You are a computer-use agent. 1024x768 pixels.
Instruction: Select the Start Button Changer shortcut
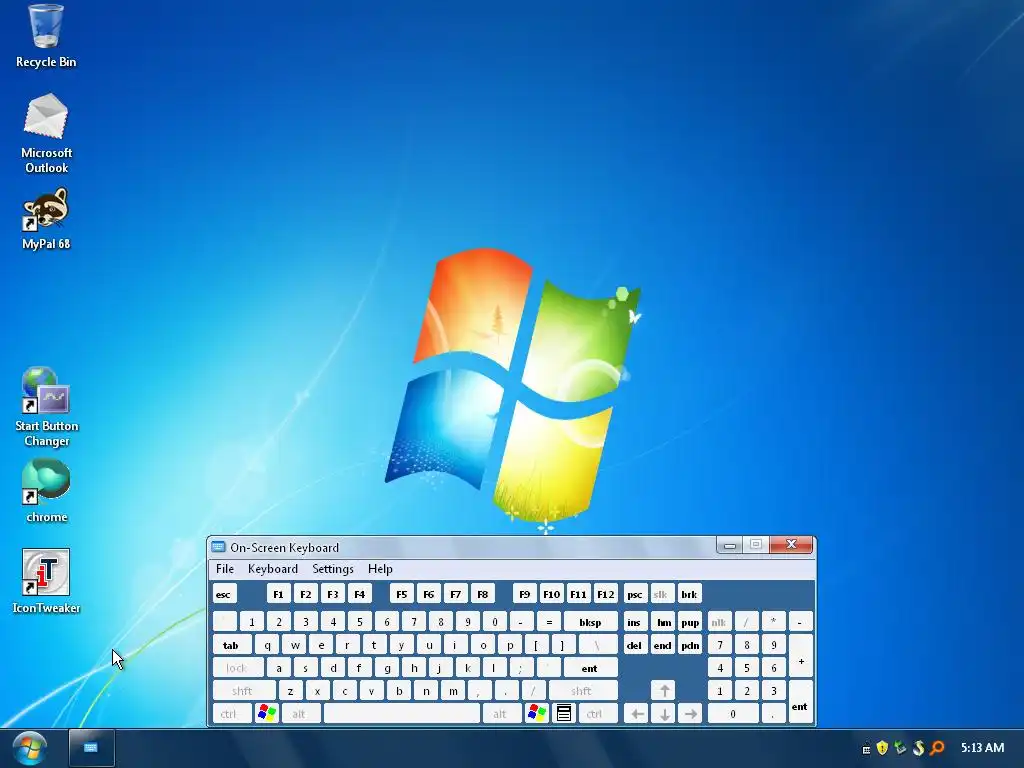click(46, 407)
